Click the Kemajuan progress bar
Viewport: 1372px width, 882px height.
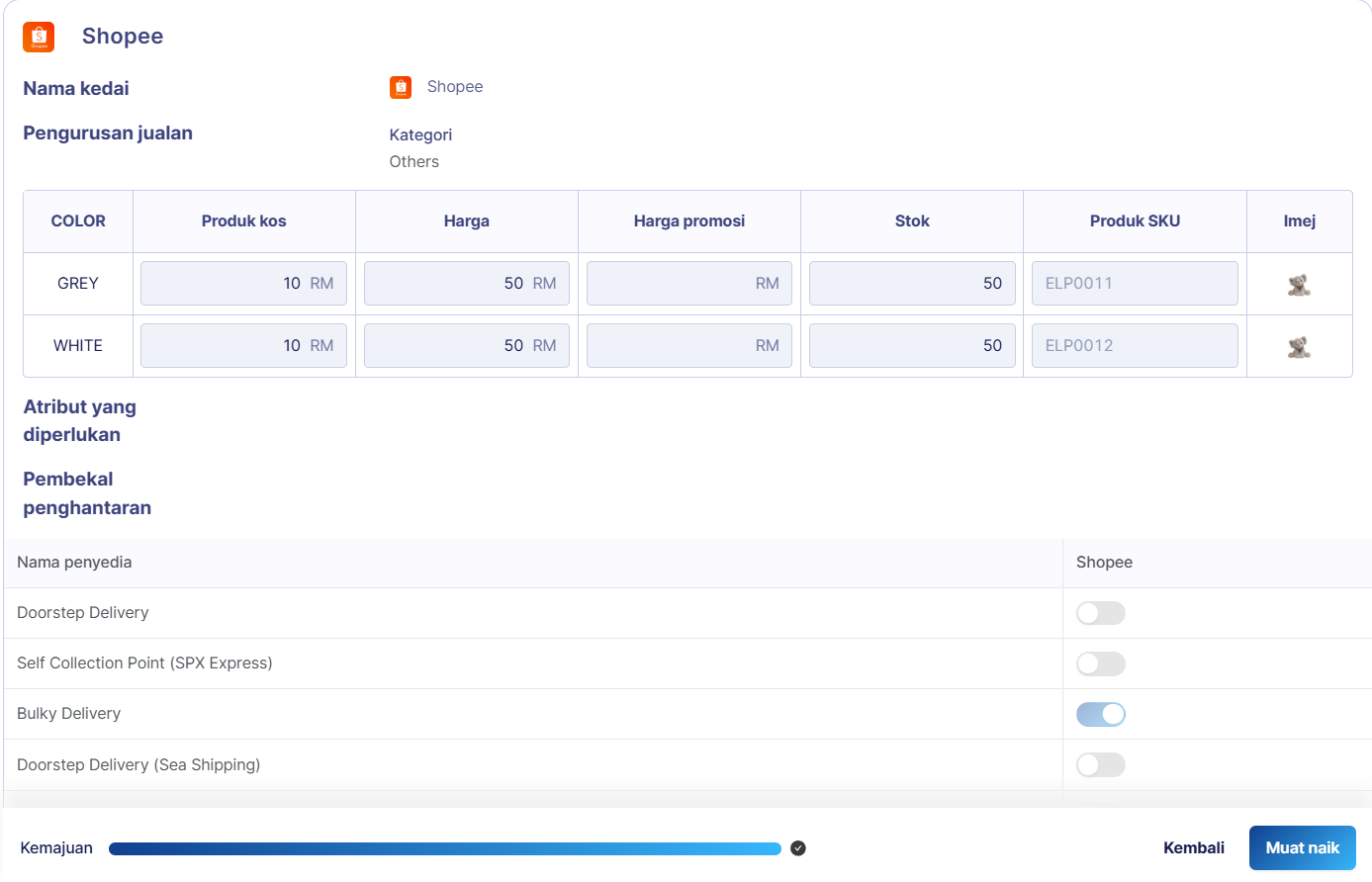point(444,848)
